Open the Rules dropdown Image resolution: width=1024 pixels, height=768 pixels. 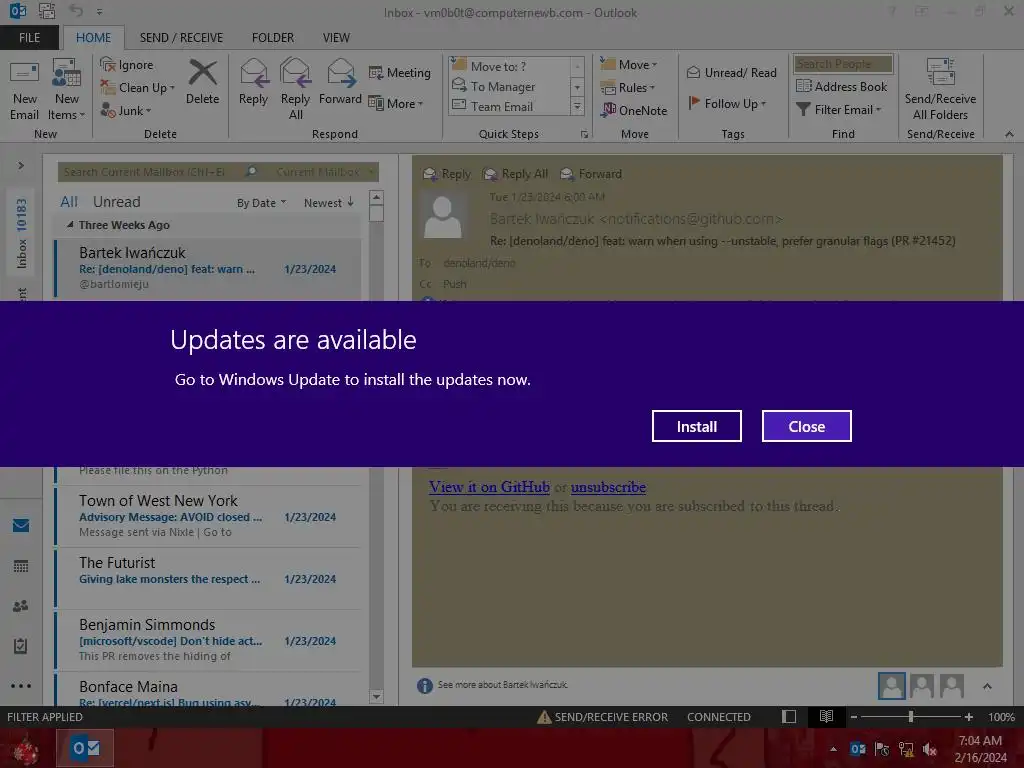coord(628,88)
